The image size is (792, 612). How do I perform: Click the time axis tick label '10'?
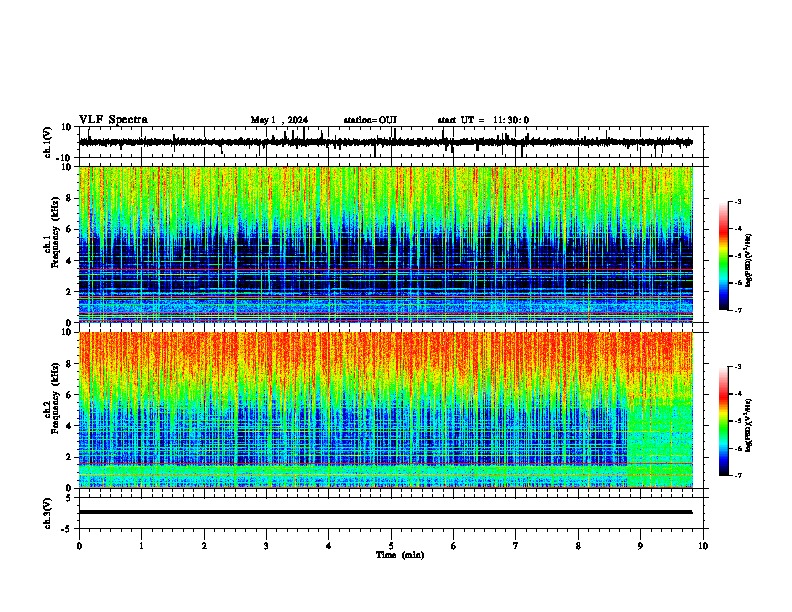703,546
